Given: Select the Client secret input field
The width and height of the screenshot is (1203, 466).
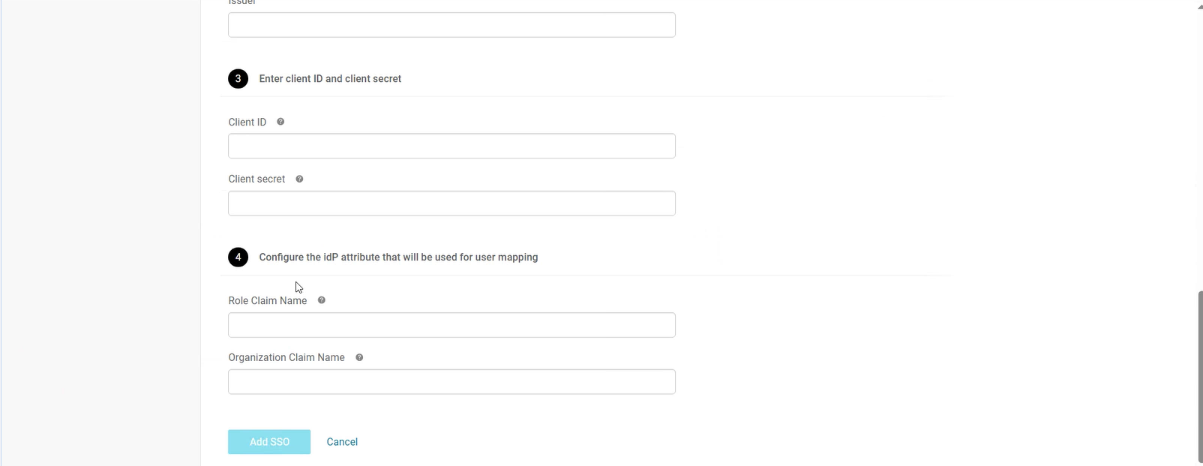Looking at the screenshot, I should tap(452, 203).
